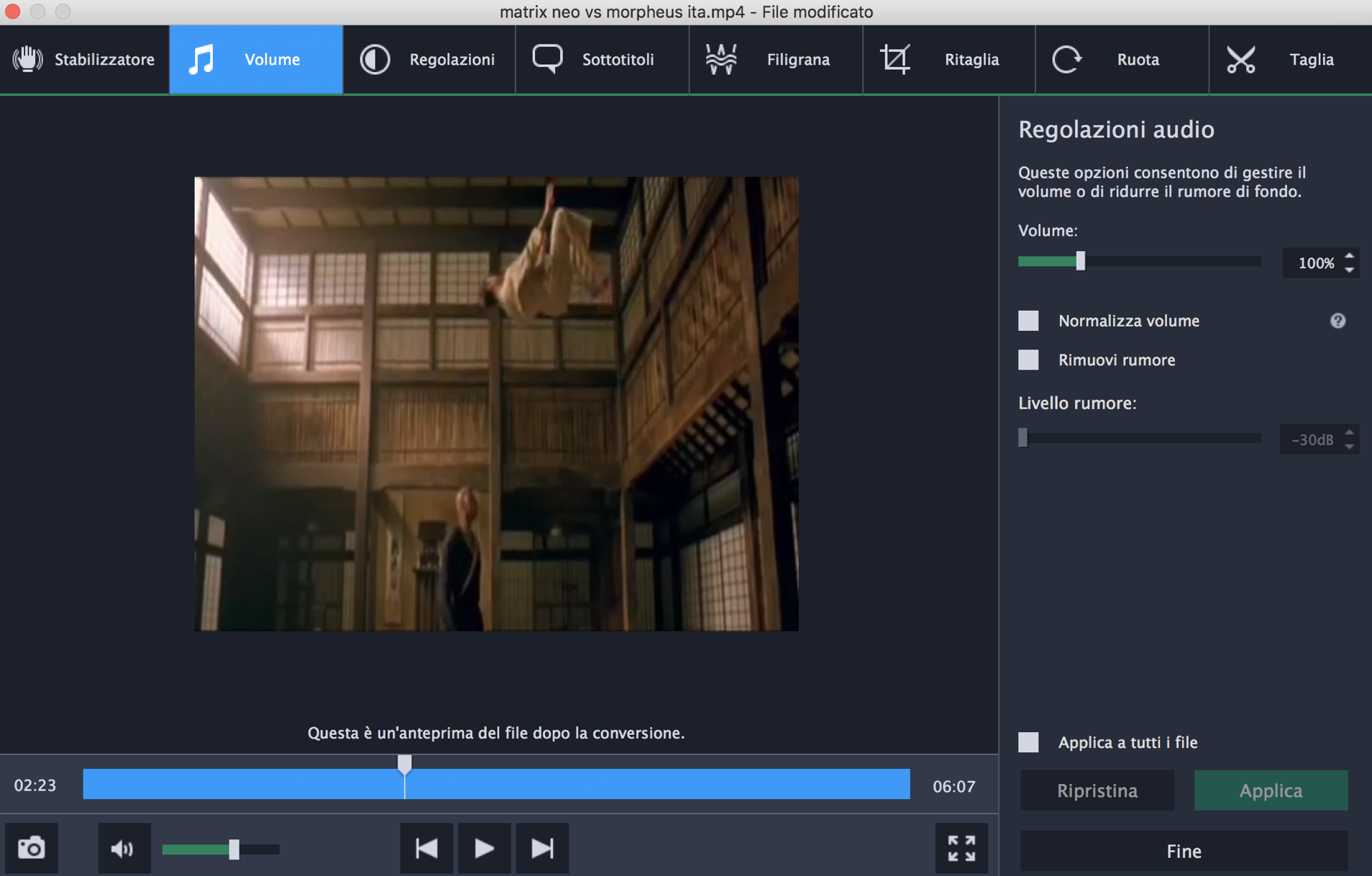Mute playback with the speaker icon
Screen dimensions: 1372x876
[x=124, y=849]
